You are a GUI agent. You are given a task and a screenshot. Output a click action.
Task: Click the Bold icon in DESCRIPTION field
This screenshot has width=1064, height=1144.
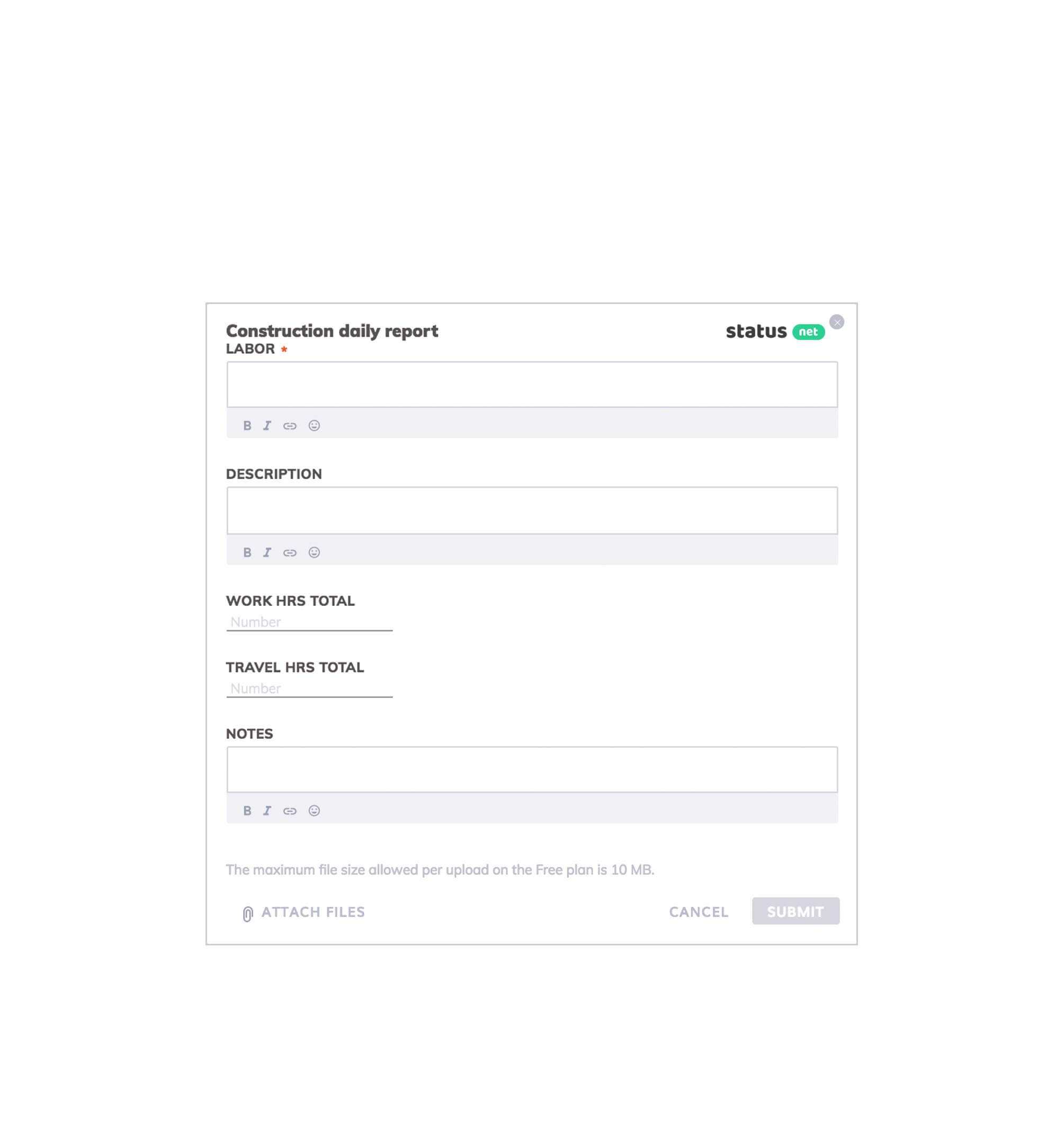tap(247, 551)
